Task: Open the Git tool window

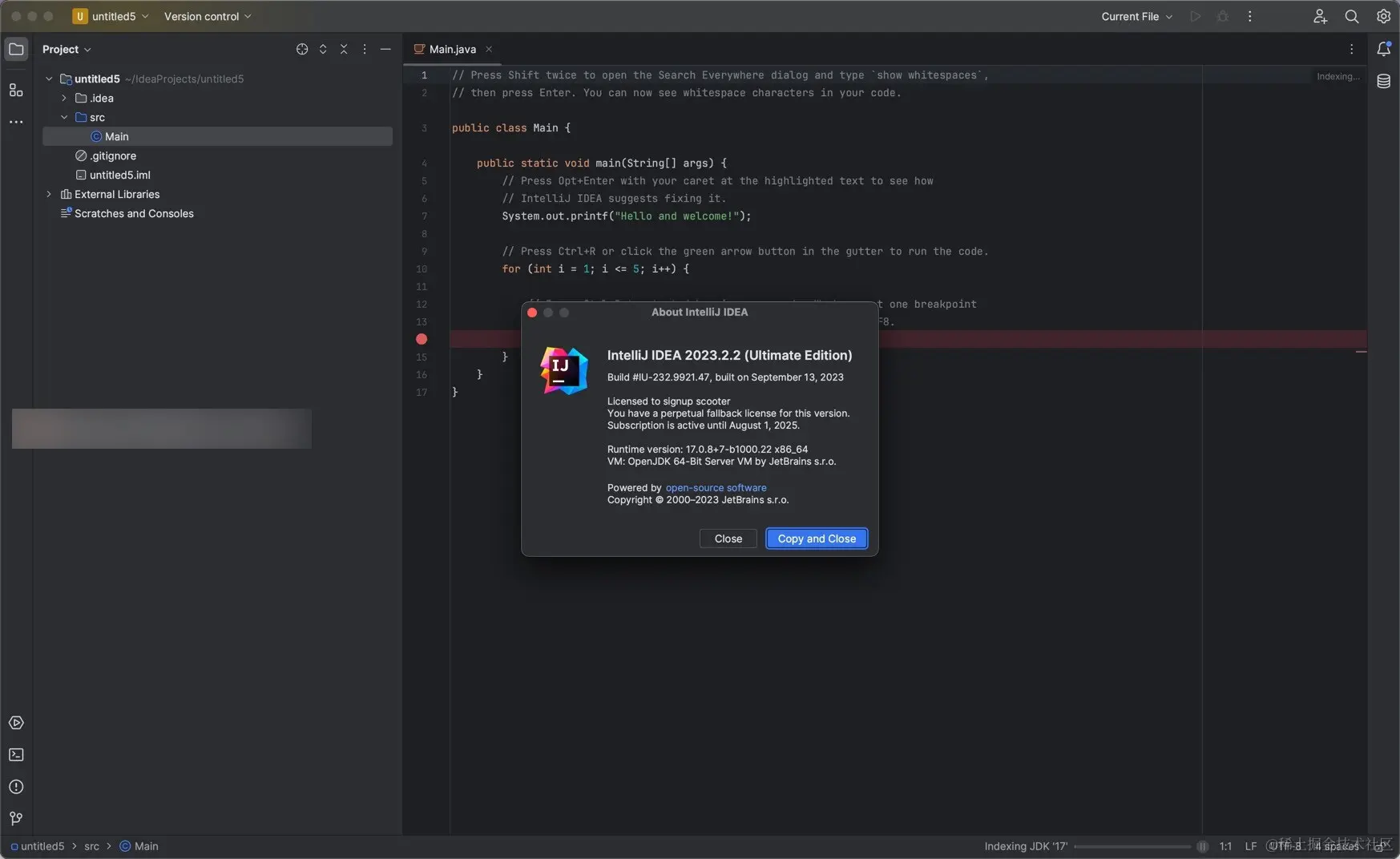Action: (16, 818)
